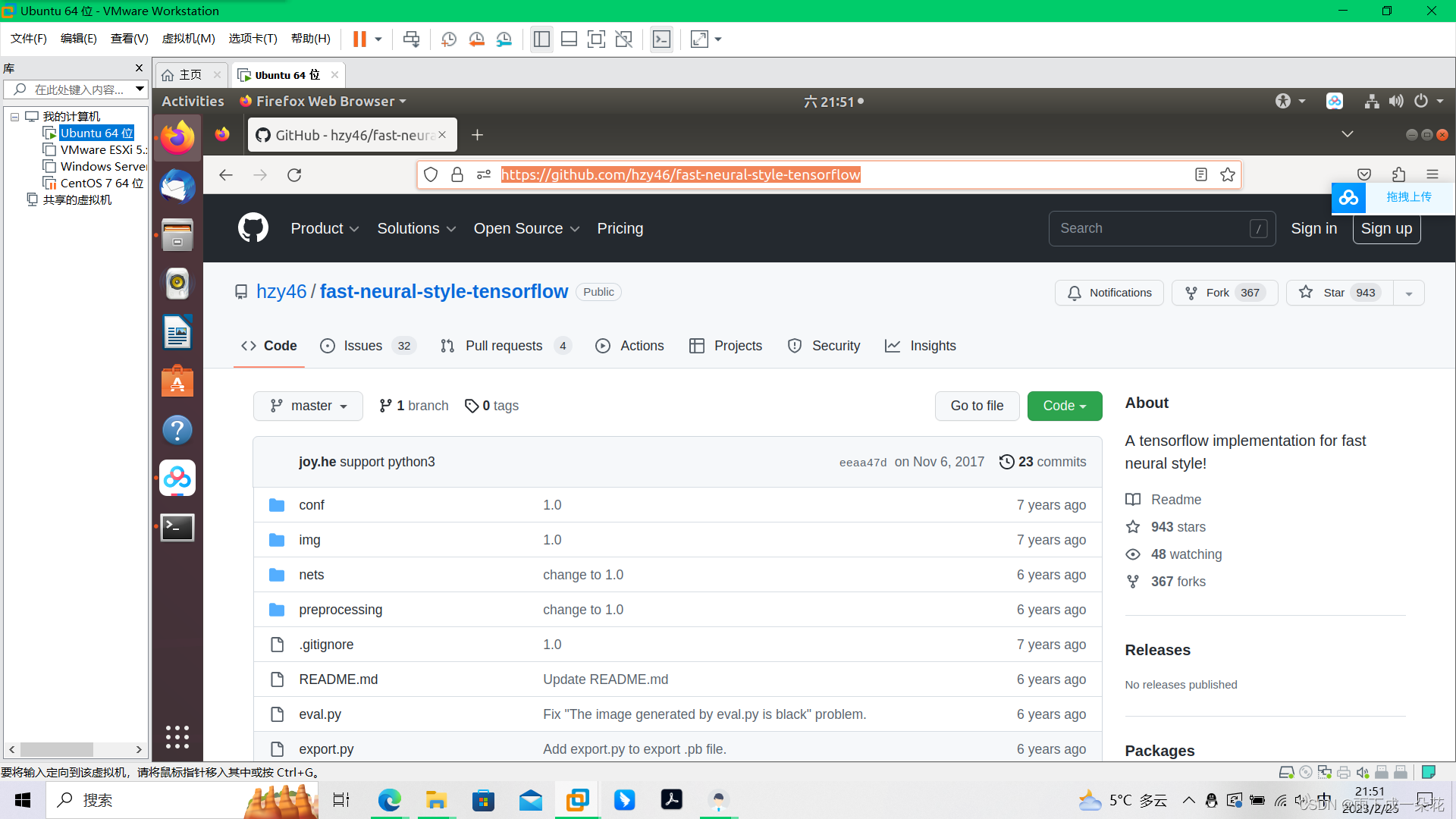Image resolution: width=1456 pixels, height=819 pixels.
Task: Open the 虚拟机(M) menu
Action: pos(188,39)
